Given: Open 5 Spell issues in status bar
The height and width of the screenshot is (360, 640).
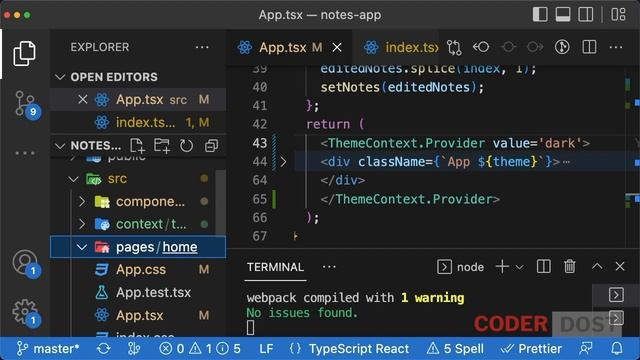Looking at the screenshot, I should [455, 349].
